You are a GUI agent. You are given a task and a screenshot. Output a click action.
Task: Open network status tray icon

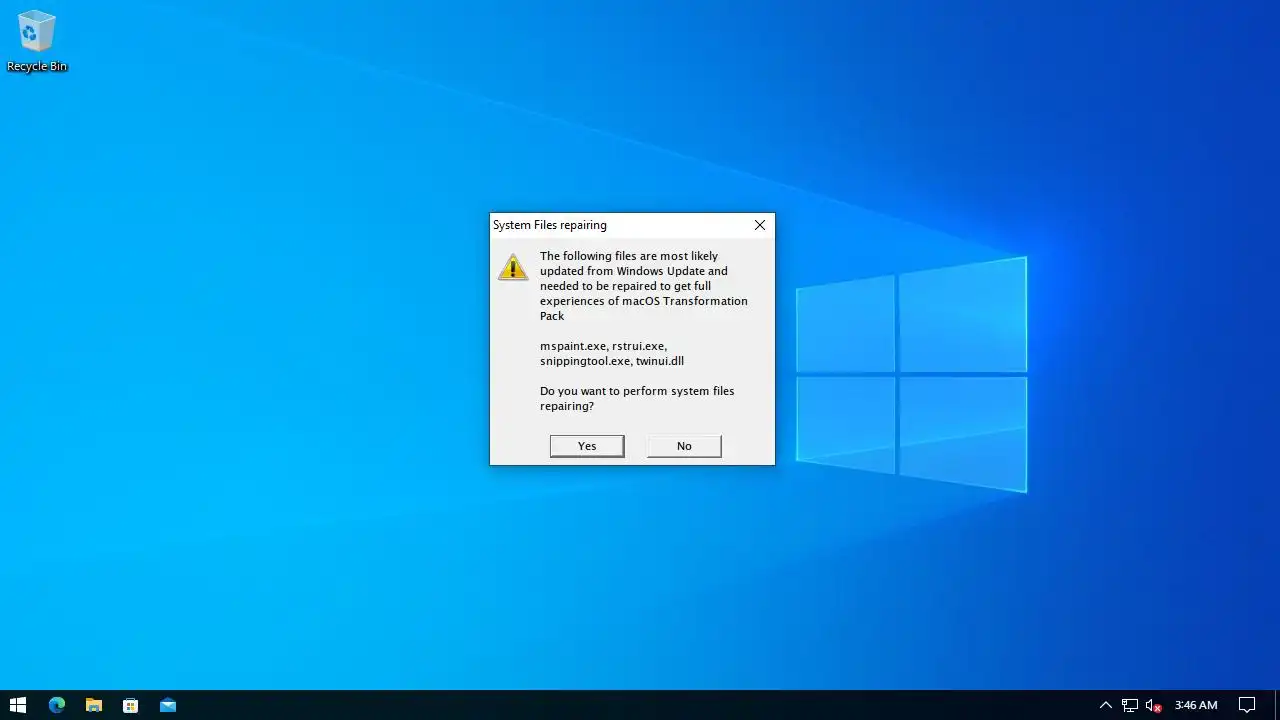click(x=1130, y=705)
